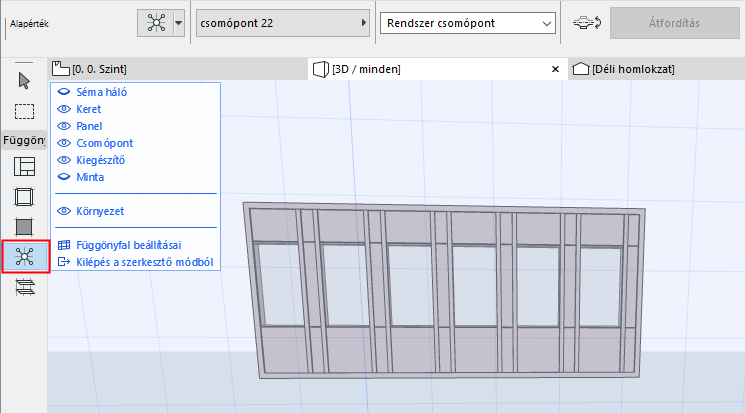Image resolution: width=745 pixels, height=413 pixels.
Task: Click Kilépés a szerkesztő módból
Action: point(144,262)
